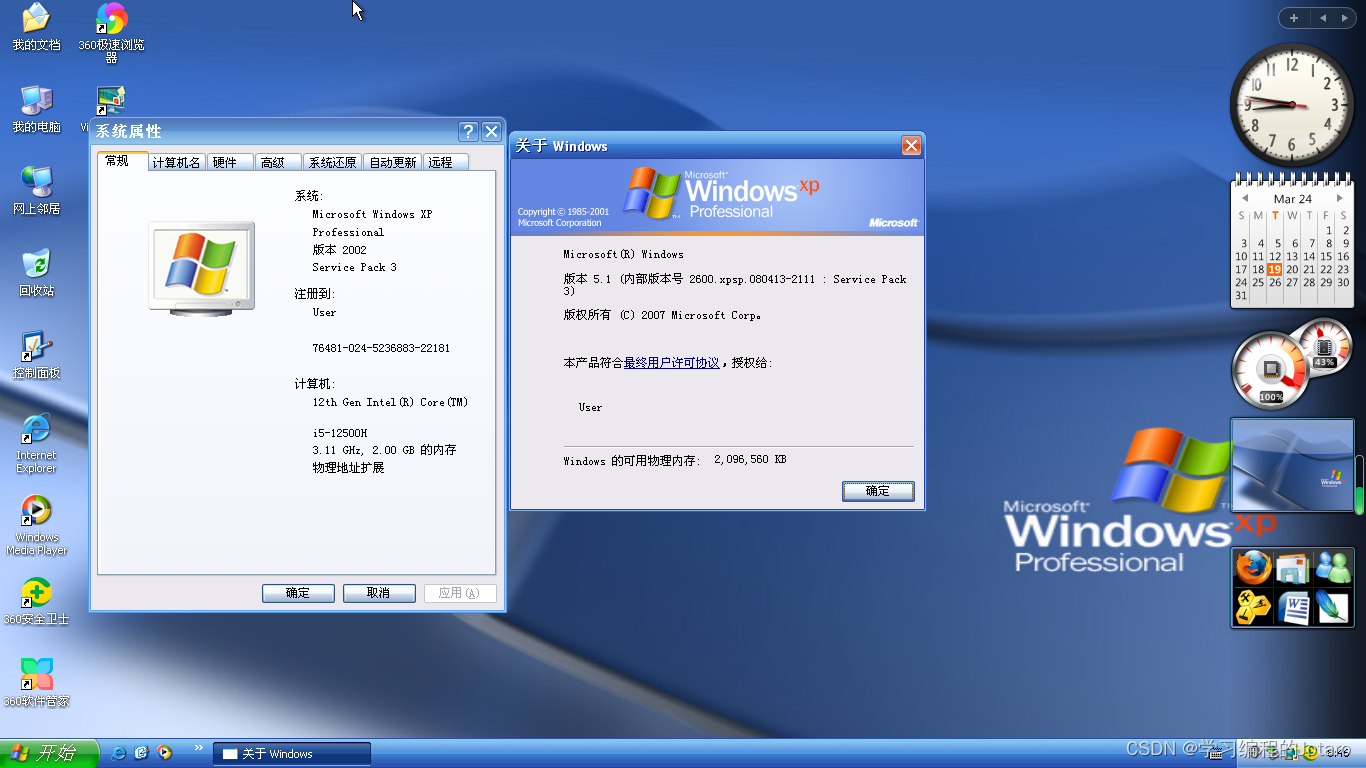Click the Service Pack 3 text in 系统属性
1366x768 pixels.
click(354, 267)
